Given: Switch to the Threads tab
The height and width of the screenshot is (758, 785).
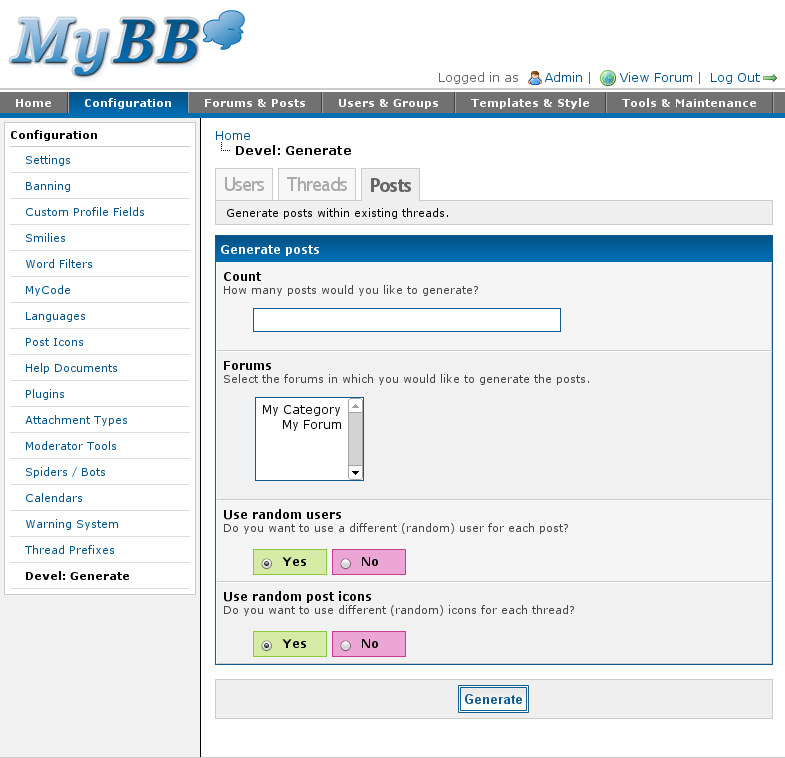Looking at the screenshot, I should 317,185.
